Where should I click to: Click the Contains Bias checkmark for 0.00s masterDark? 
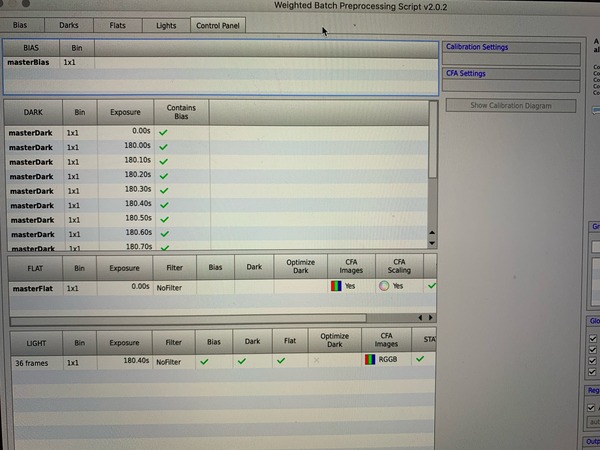pyautogui.click(x=163, y=132)
